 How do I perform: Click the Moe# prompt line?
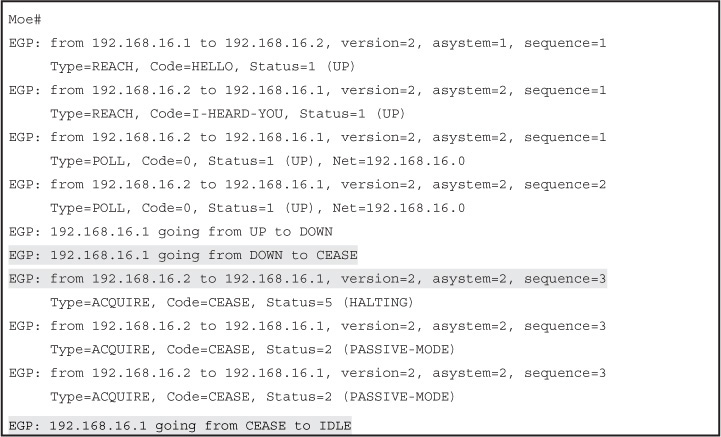pos(25,20)
